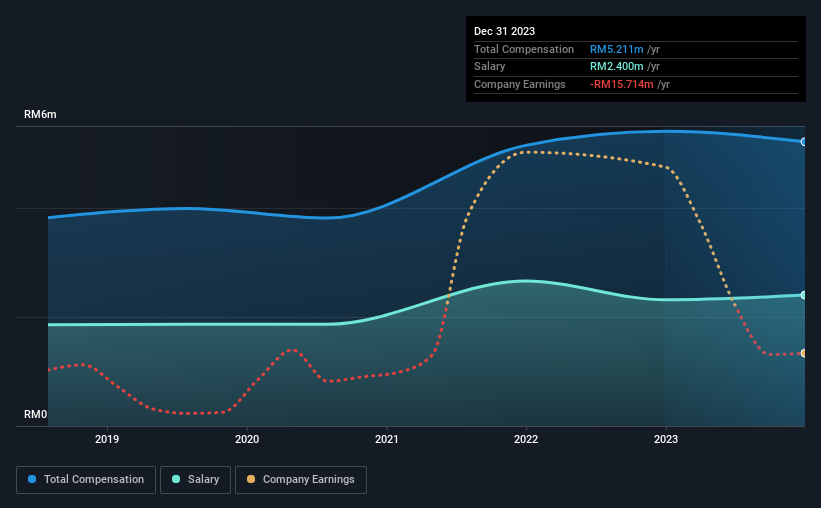The image size is (821, 508).
Task: Click the orange Company Earnings legend dot
Action: pos(251,479)
